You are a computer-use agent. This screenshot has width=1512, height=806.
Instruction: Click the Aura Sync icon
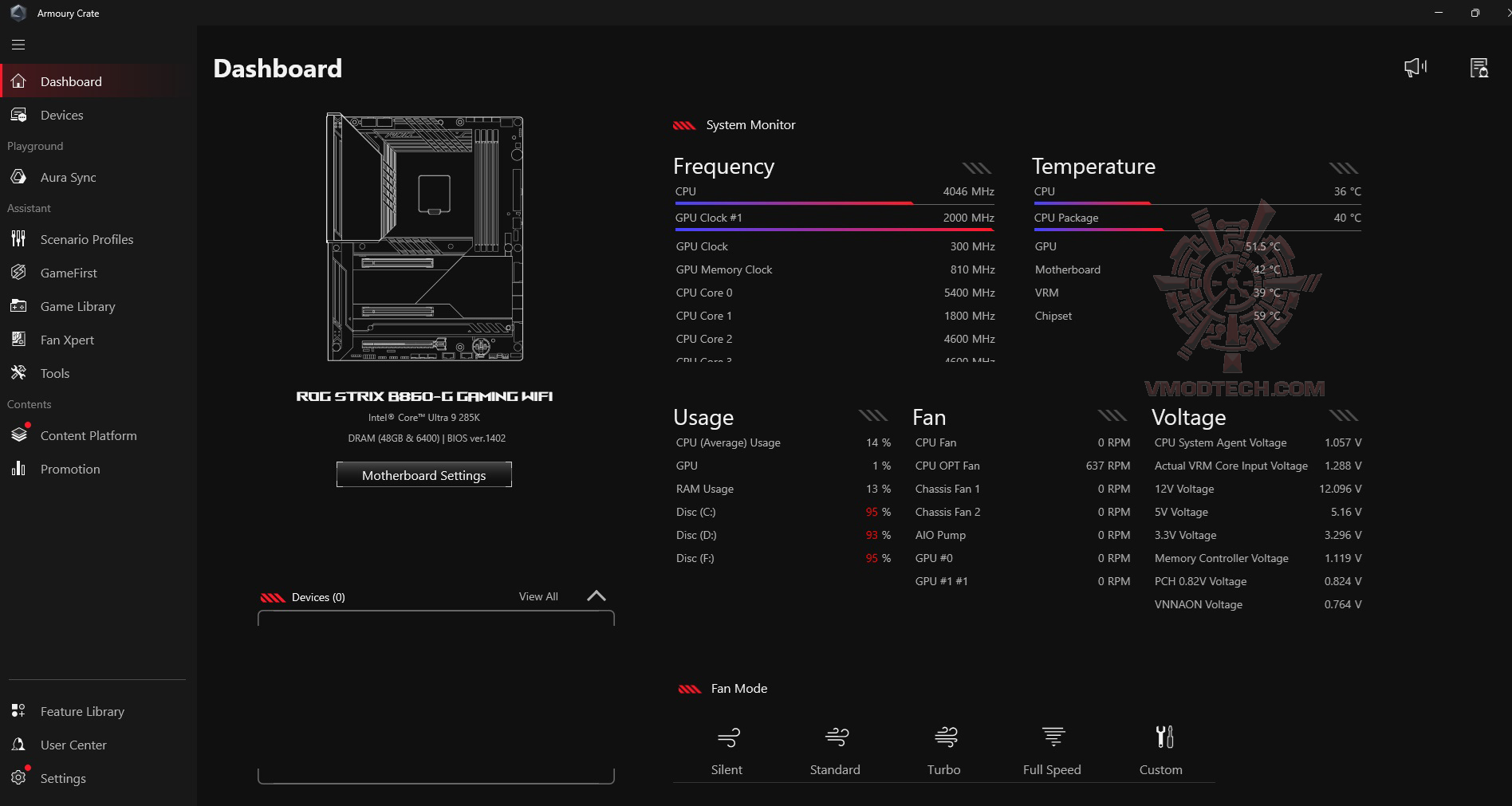[18, 177]
